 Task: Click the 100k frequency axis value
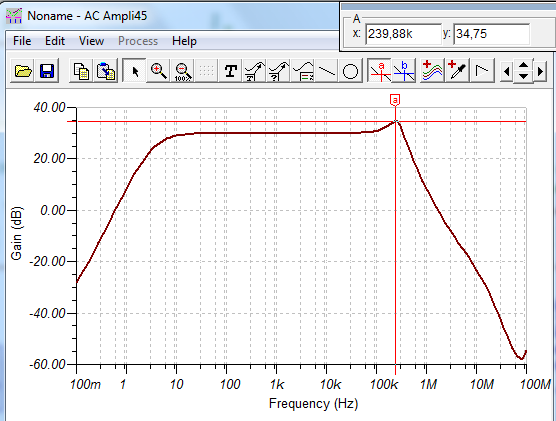coord(384,384)
